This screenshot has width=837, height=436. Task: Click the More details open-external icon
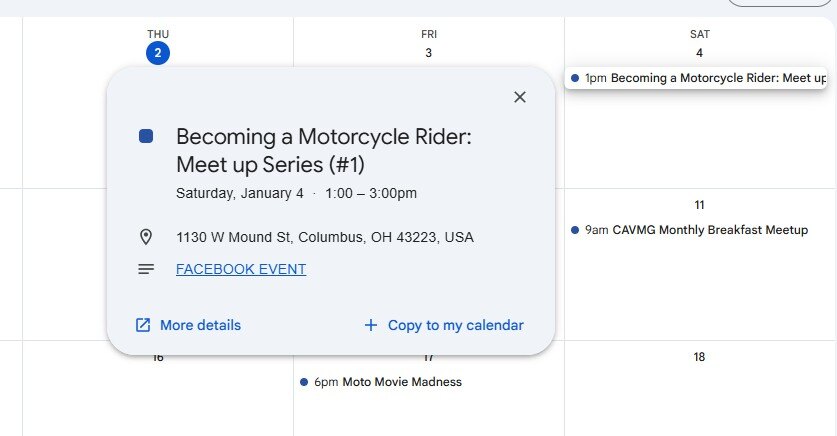tap(143, 325)
